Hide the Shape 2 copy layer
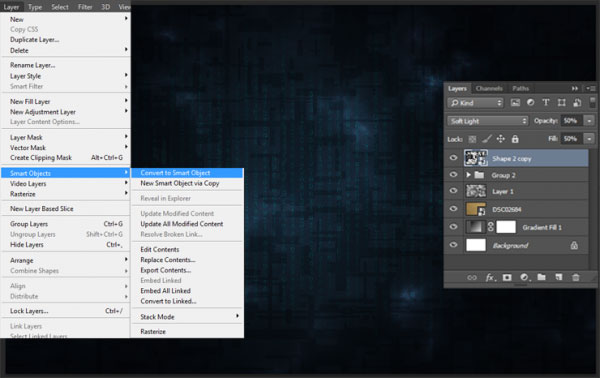Image resolution: width=600 pixels, height=378 pixels. (453, 158)
